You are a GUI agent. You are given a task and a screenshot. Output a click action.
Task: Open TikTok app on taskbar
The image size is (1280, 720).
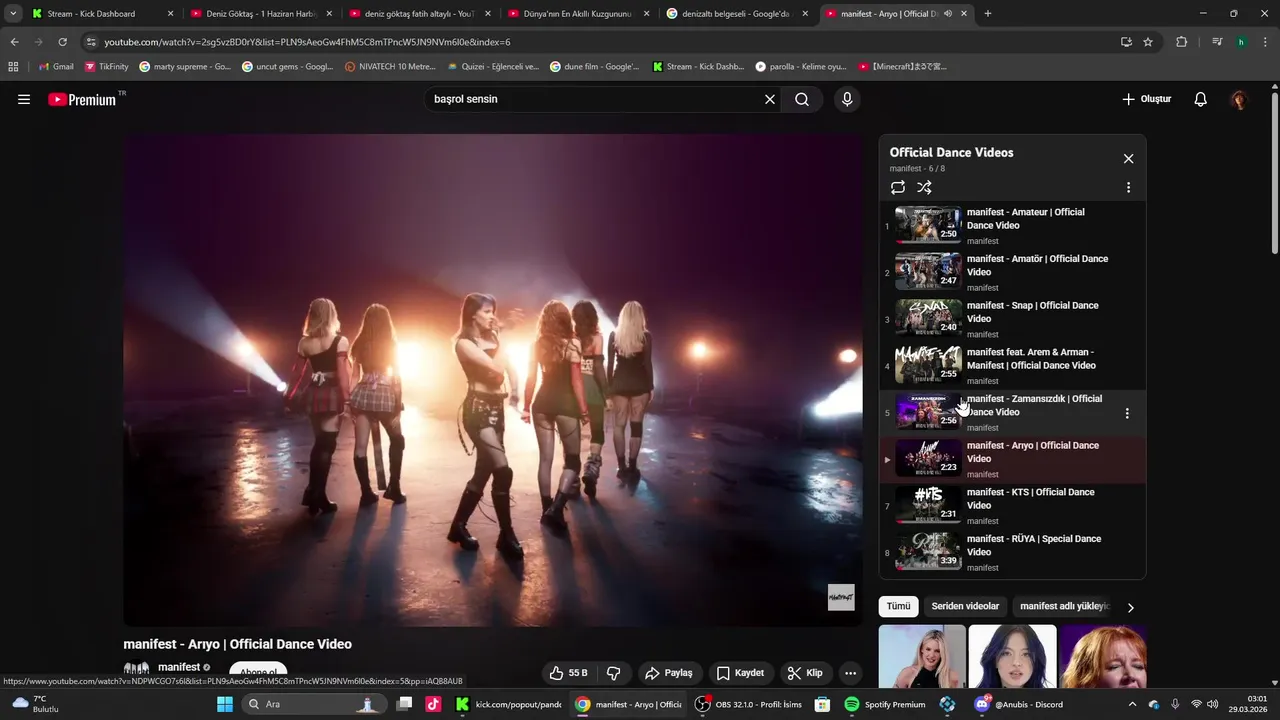pyautogui.click(x=433, y=704)
